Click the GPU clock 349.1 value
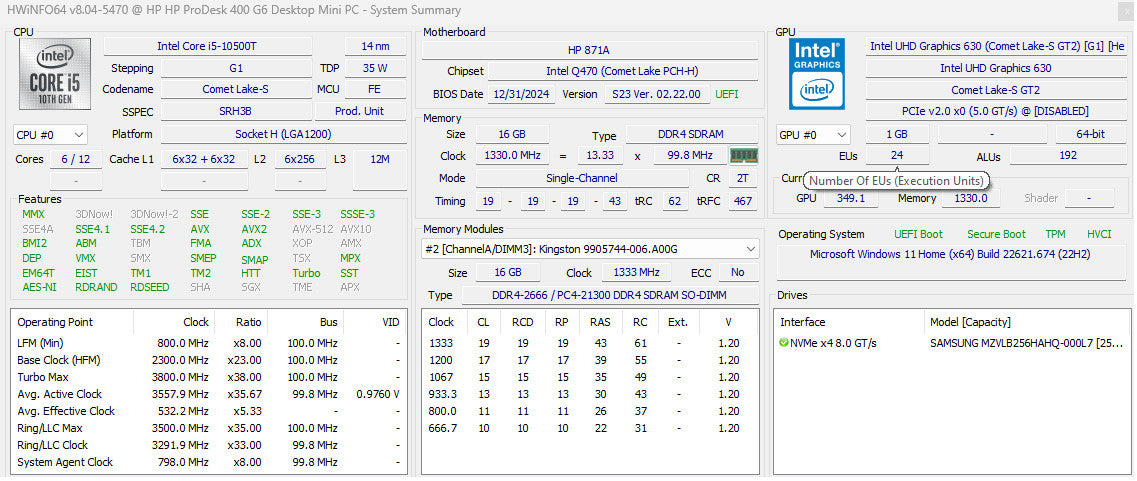 tap(851, 198)
